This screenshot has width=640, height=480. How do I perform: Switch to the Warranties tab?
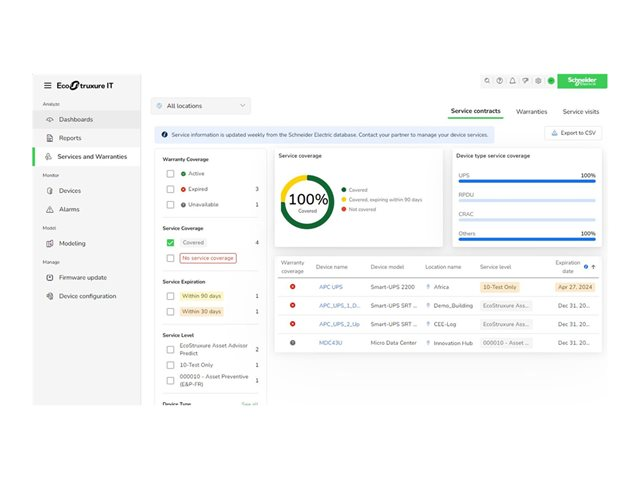pos(531,111)
